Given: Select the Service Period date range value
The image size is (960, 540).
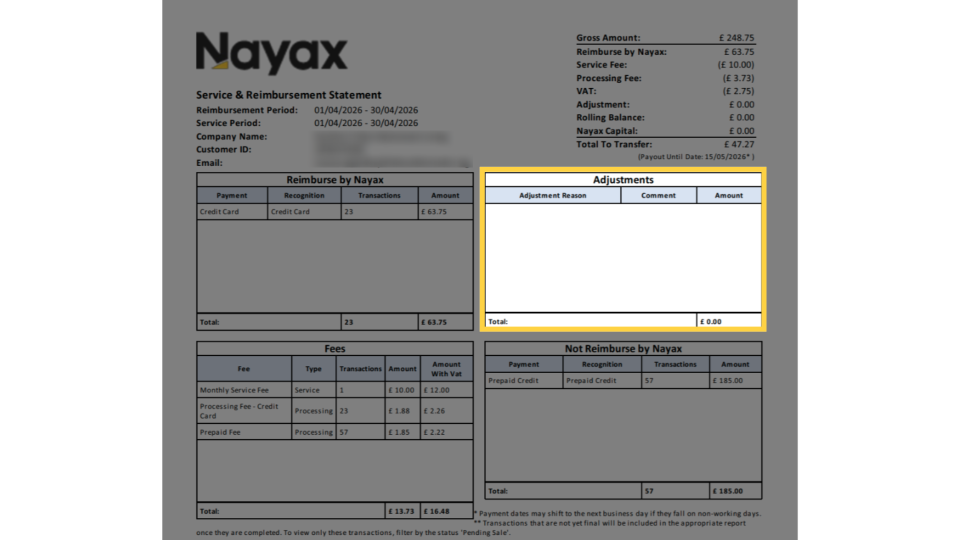Looking at the screenshot, I should (366, 123).
